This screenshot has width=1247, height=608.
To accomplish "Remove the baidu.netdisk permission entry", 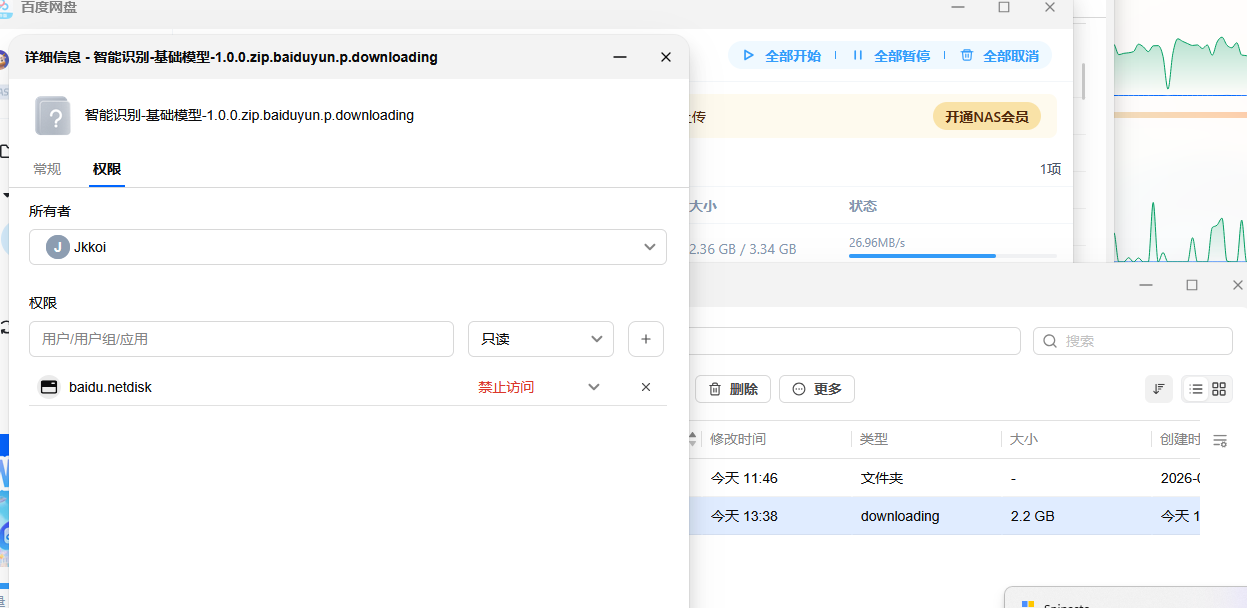I will pyautogui.click(x=646, y=387).
